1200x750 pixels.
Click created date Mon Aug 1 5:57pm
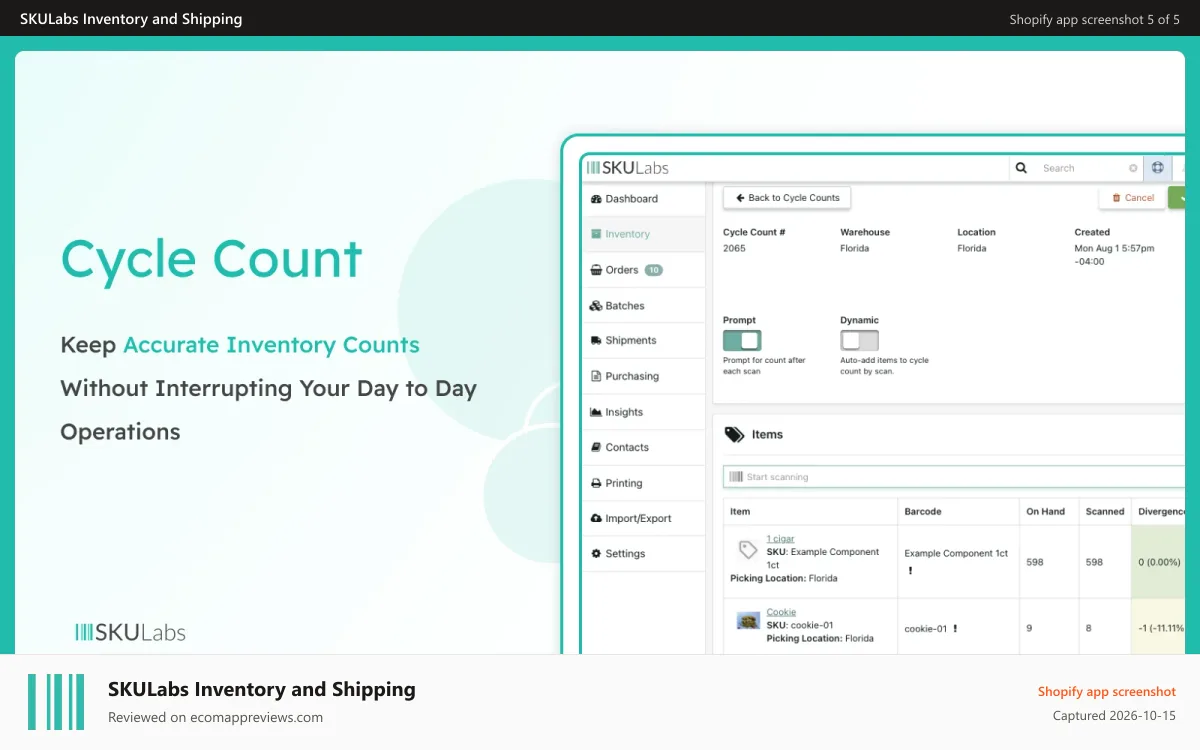coord(1114,248)
